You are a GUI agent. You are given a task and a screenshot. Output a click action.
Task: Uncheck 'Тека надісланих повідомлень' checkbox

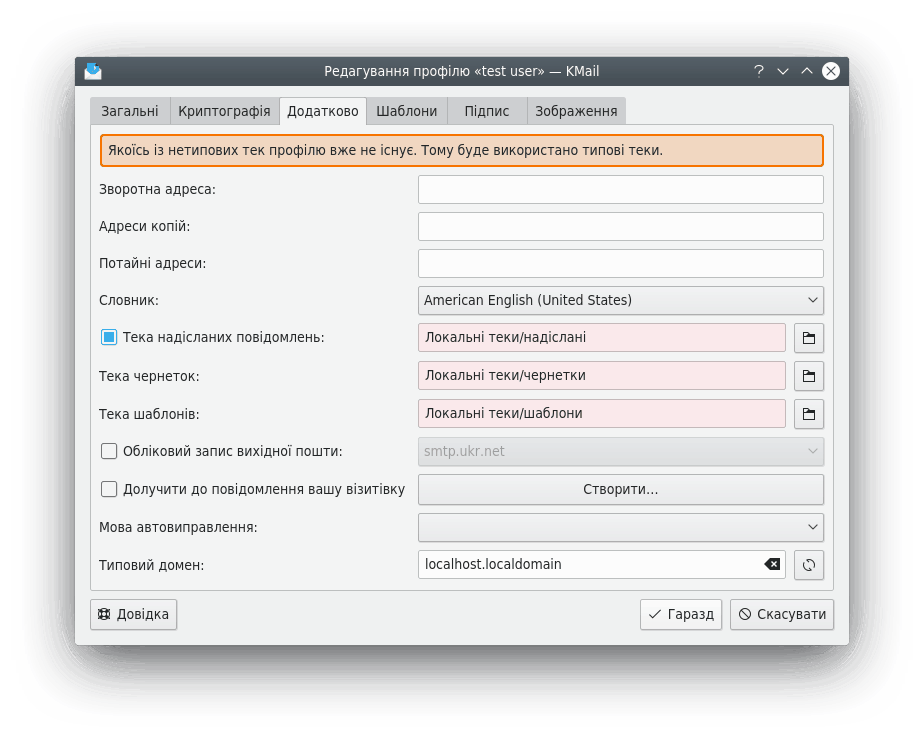tap(109, 338)
